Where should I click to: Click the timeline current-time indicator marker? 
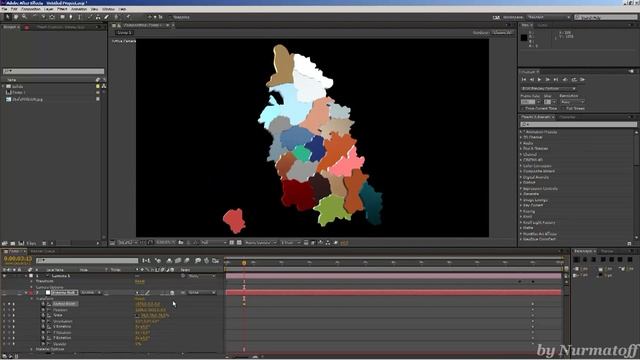(x=244, y=263)
